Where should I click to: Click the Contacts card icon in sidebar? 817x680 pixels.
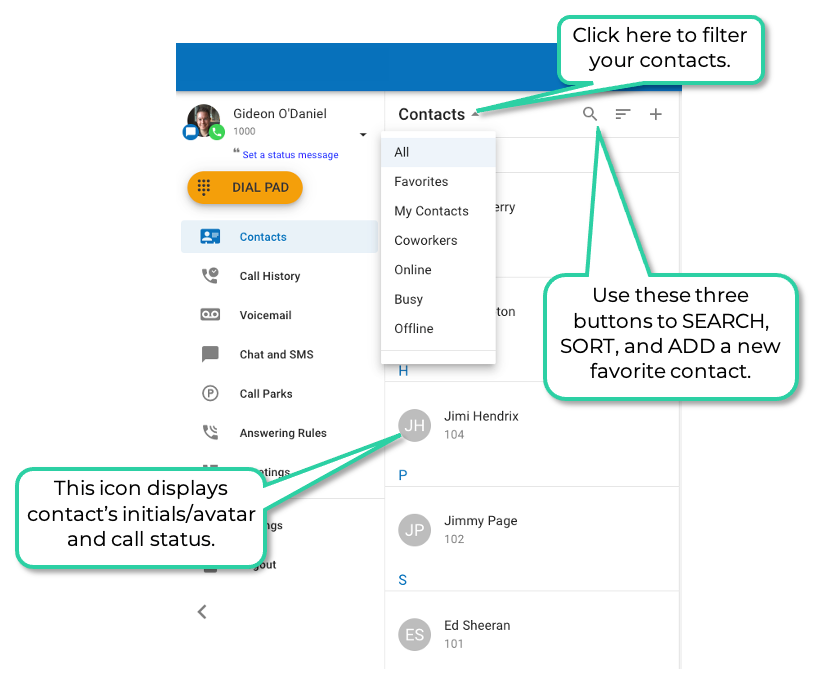[x=210, y=237]
